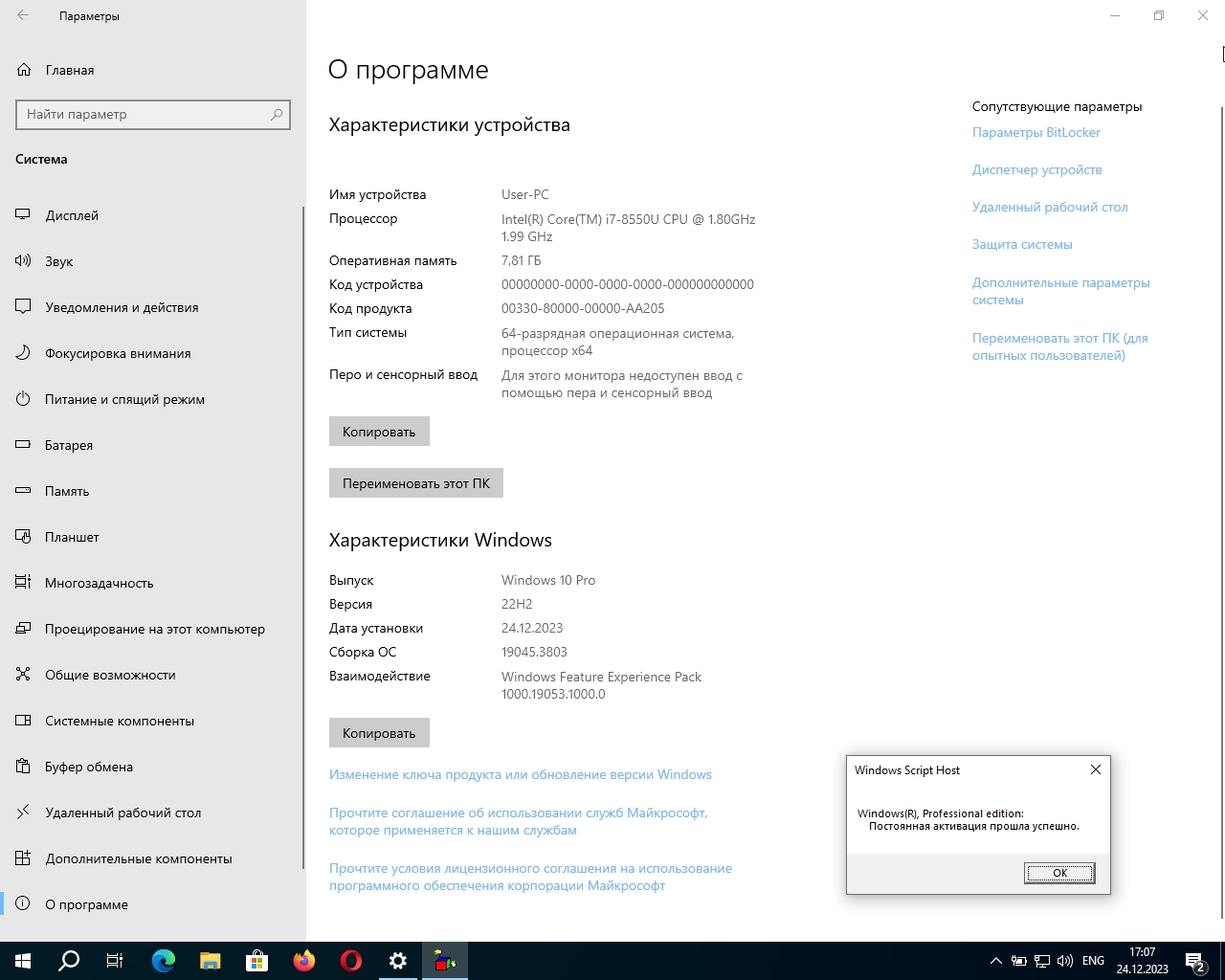Open Дополнительные параметры системы link
Viewport: 1225px width, 980px height.
coord(1061,291)
